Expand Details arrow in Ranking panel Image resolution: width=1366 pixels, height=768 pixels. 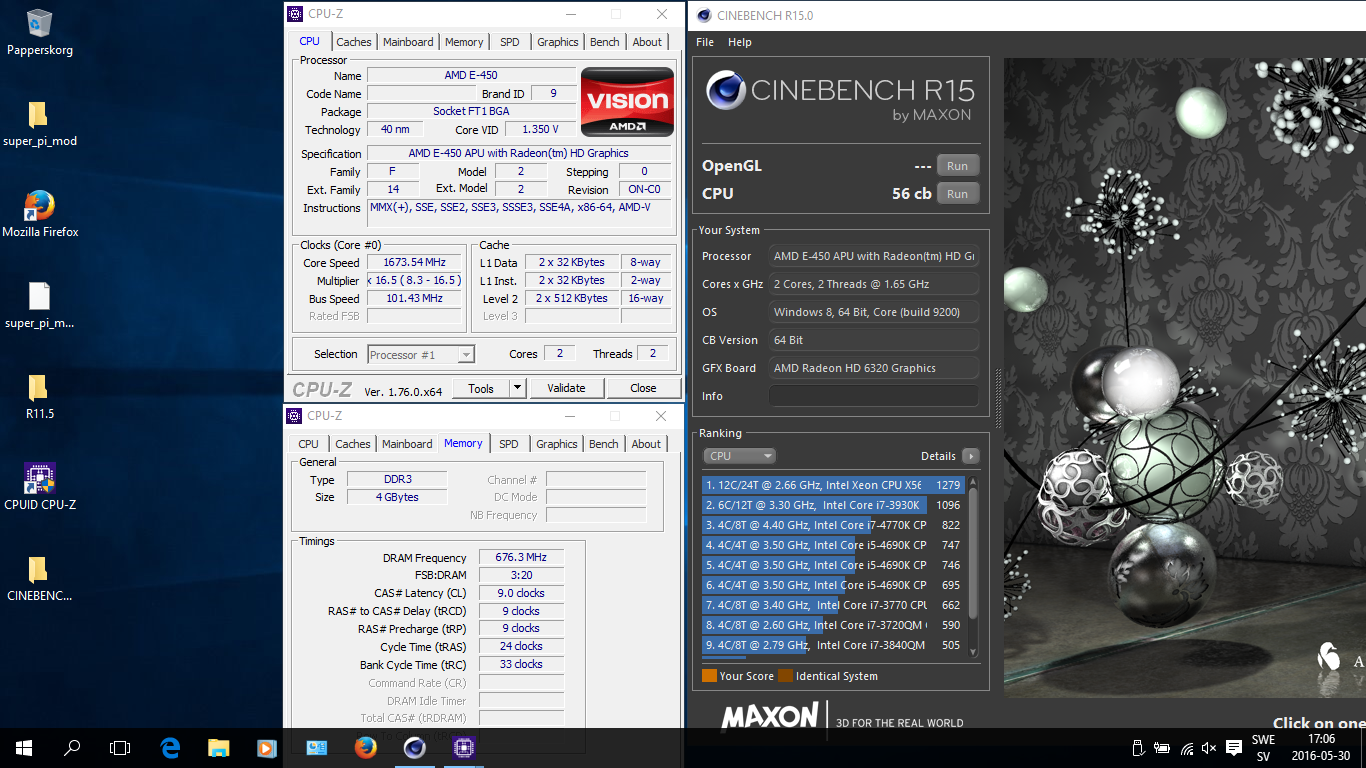click(x=970, y=456)
